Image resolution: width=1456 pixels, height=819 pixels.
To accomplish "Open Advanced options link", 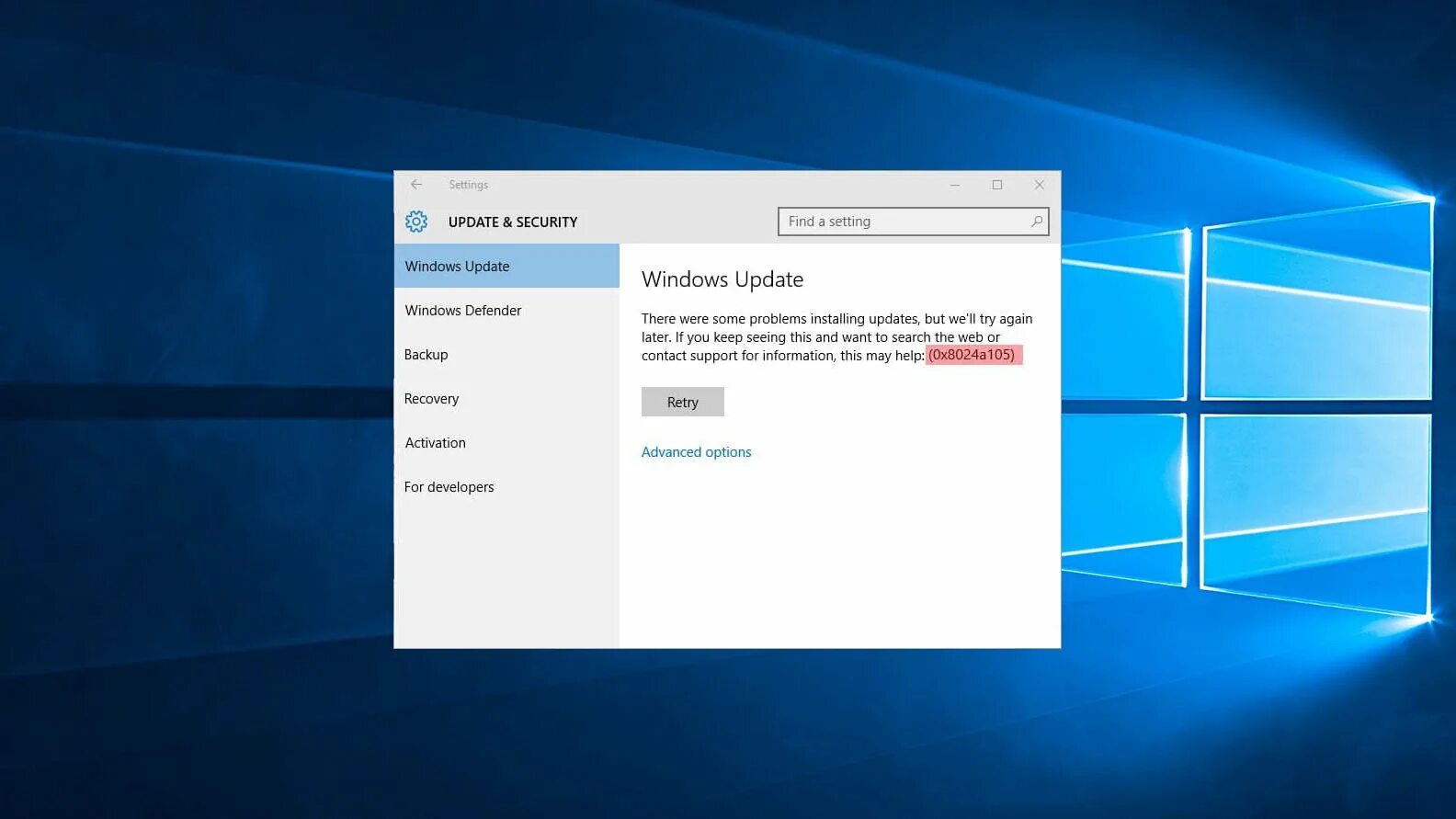I will 696,451.
